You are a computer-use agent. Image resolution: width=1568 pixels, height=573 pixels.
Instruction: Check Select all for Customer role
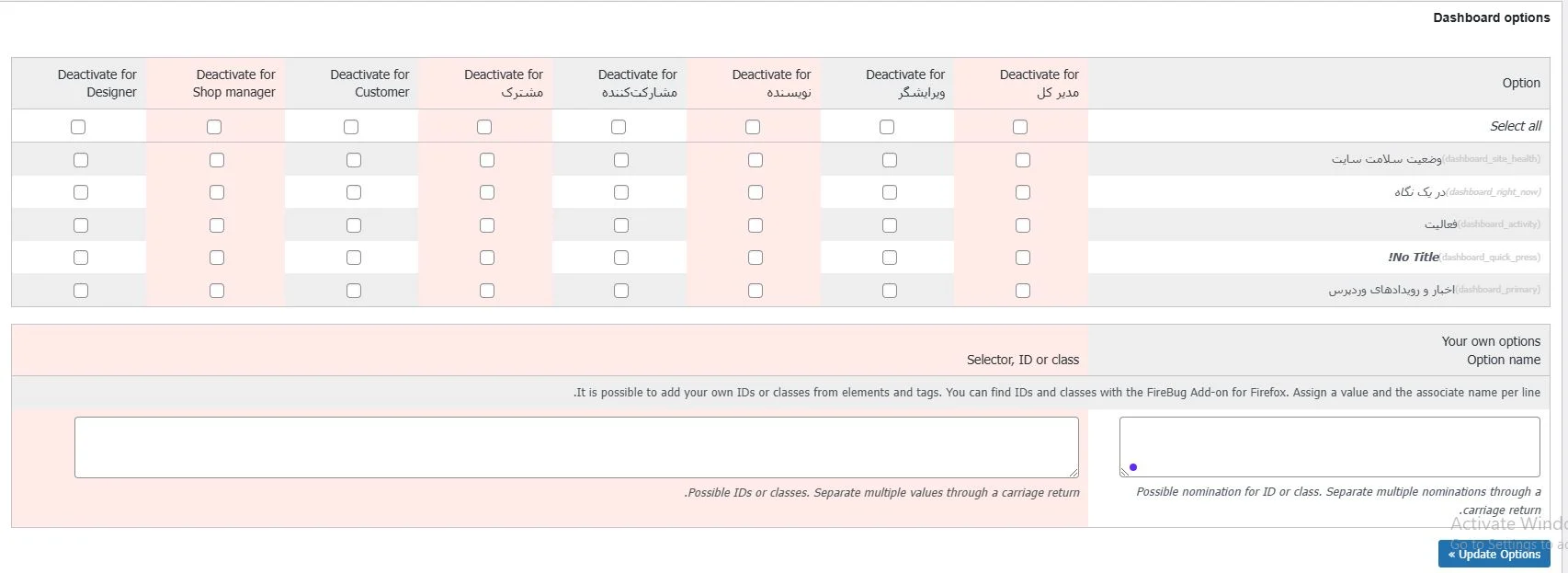350,126
